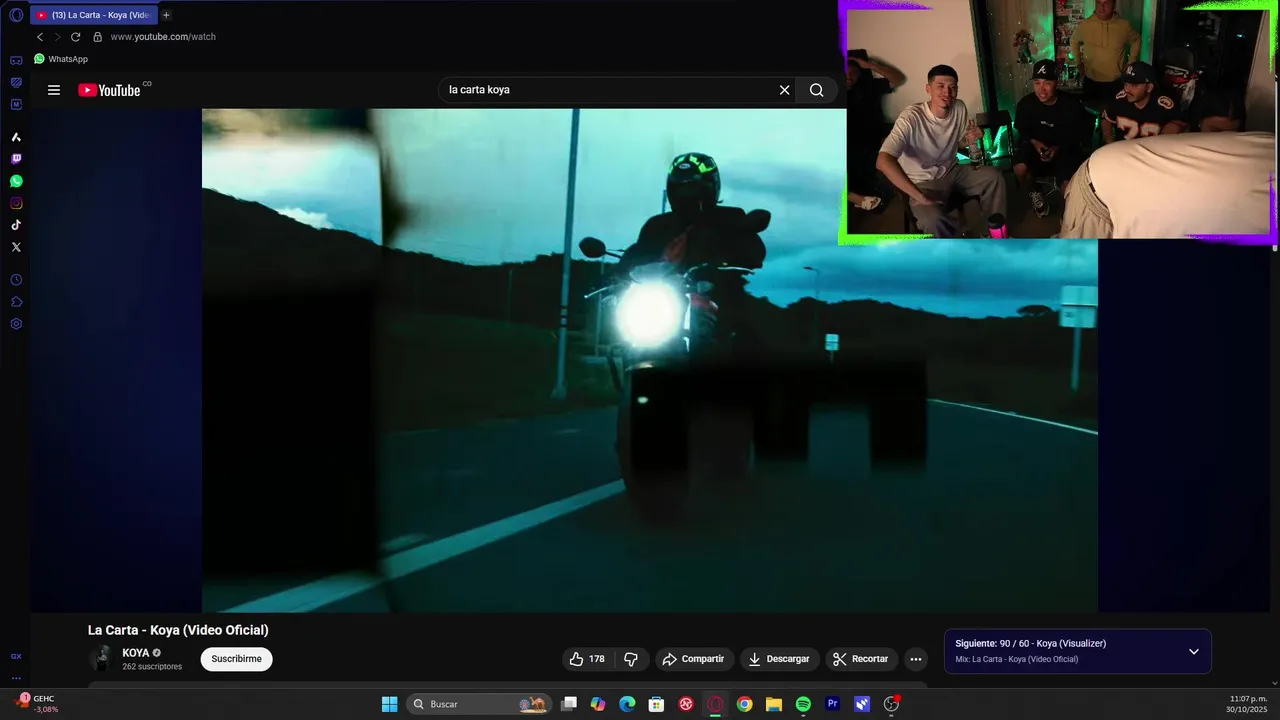Screen dimensions: 1280x720
Task: Open browser settings gear in sidebar
Action: point(16,324)
